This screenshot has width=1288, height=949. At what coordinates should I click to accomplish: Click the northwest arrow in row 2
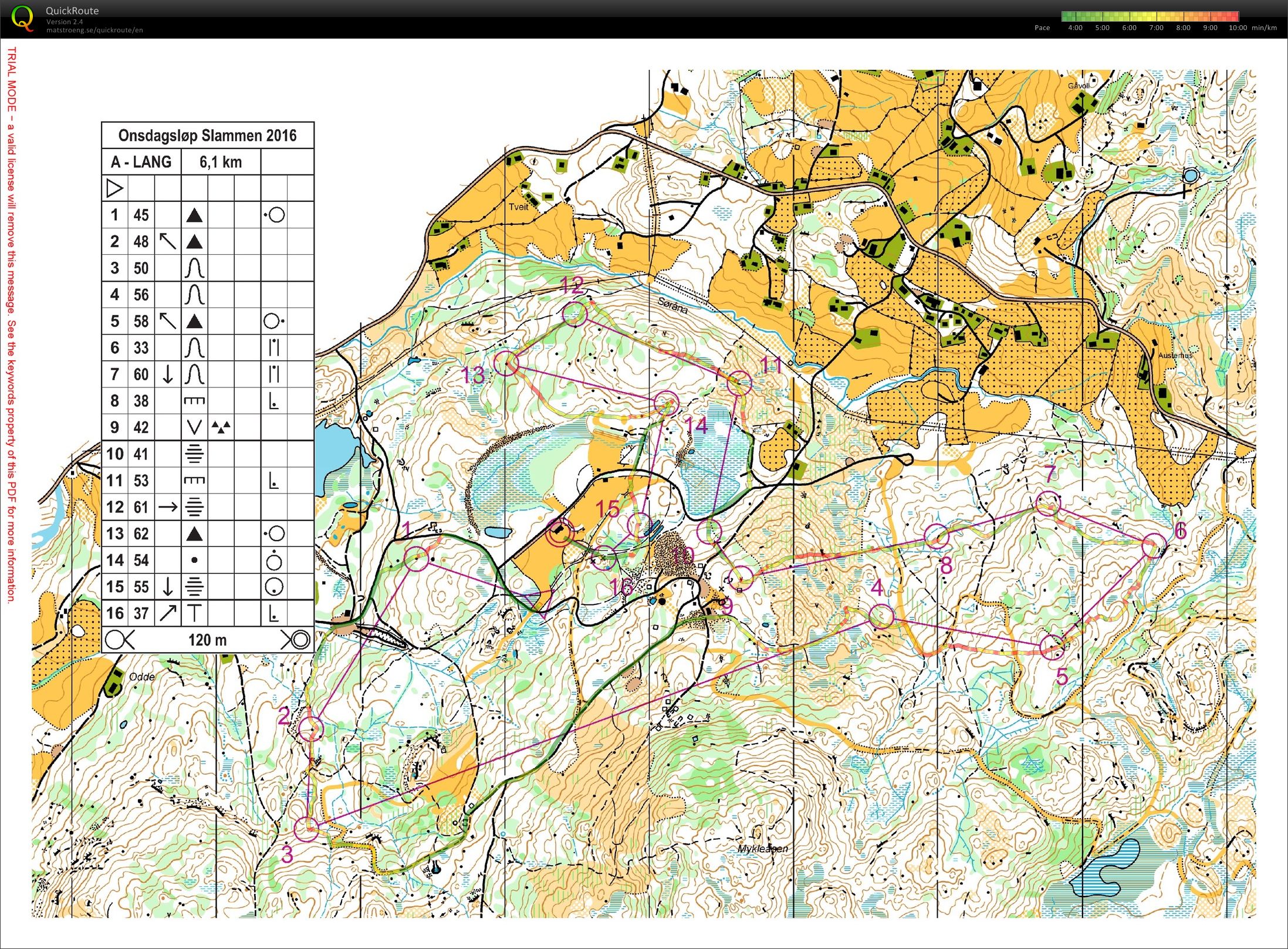coord(168,242)
